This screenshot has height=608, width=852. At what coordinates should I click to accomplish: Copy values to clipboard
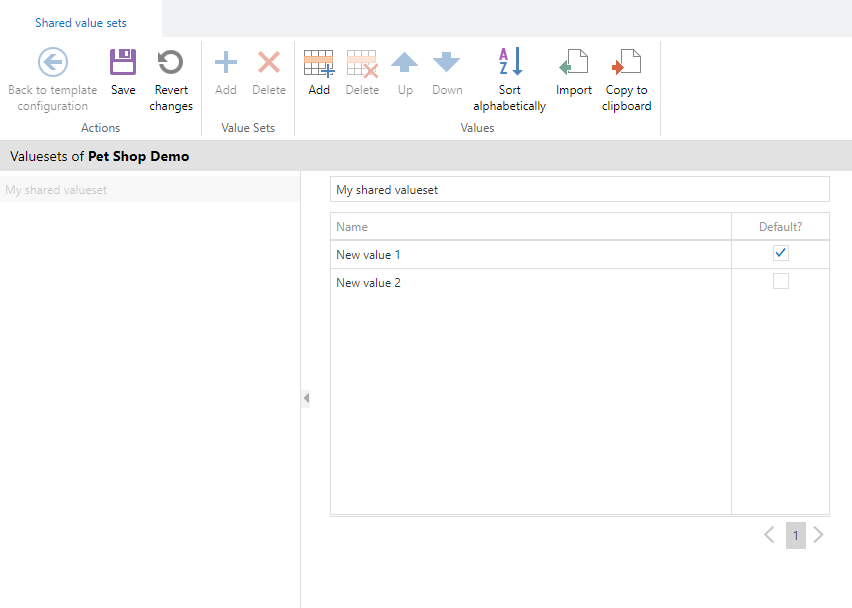626,64
